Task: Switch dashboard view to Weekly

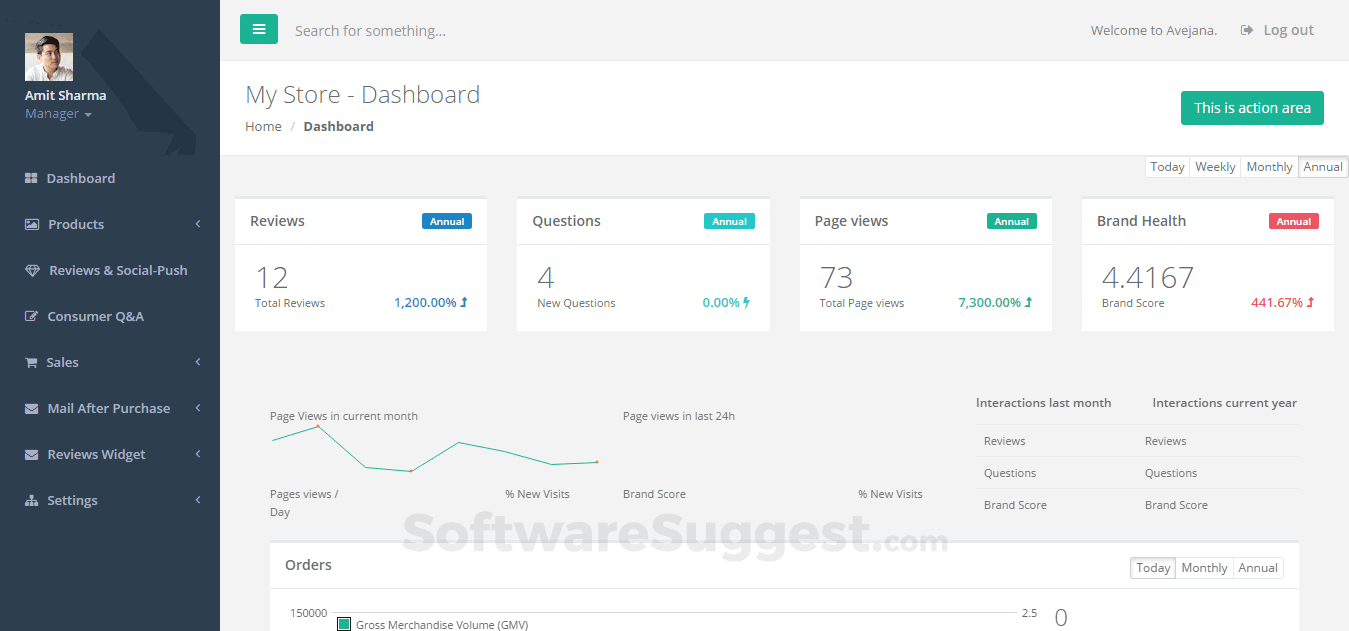Action: tap(1214, 166)
